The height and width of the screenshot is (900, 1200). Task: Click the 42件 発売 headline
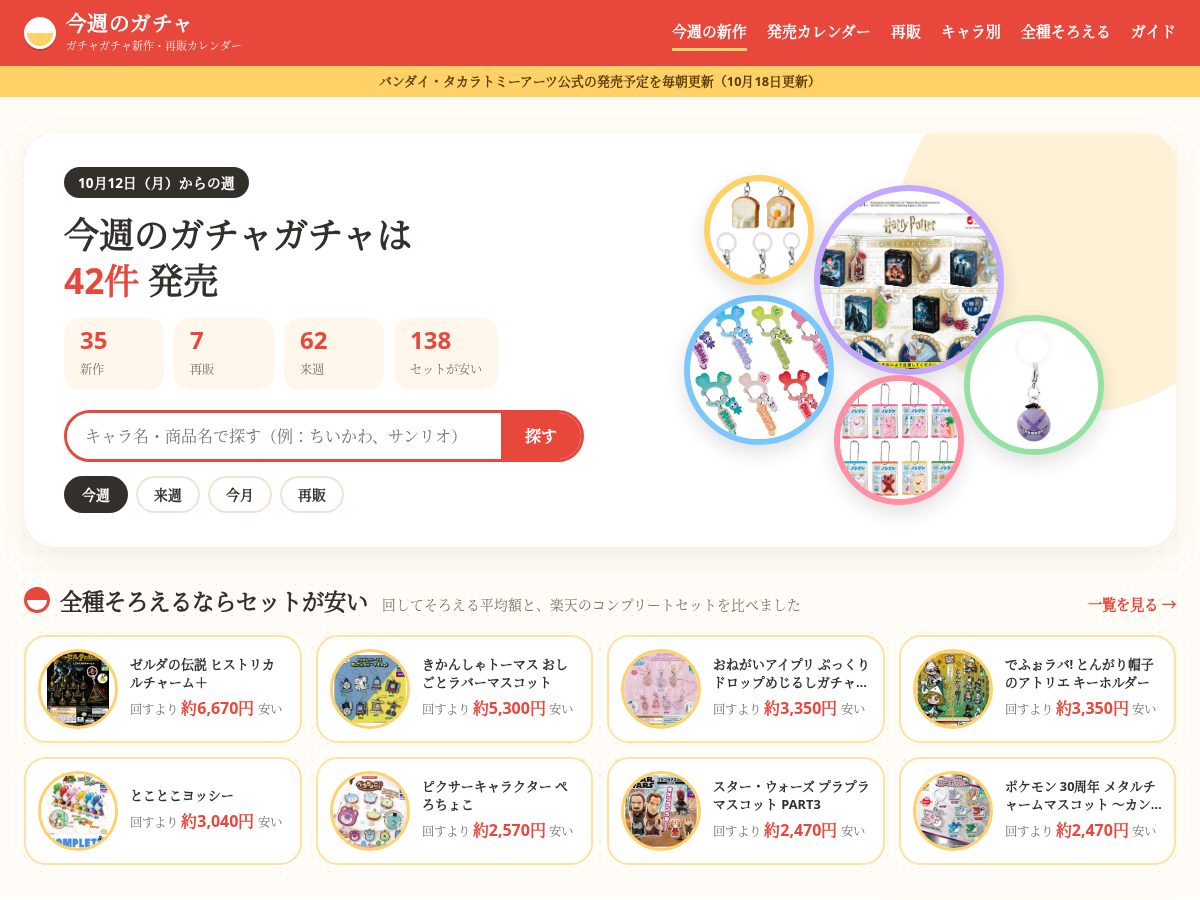coord(141,281)
